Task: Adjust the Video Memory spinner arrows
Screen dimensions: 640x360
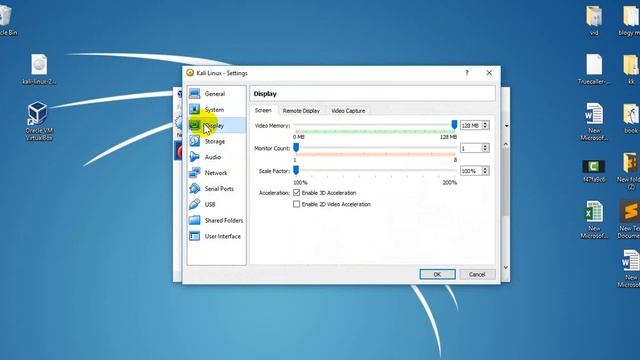Action: [485, 125]
